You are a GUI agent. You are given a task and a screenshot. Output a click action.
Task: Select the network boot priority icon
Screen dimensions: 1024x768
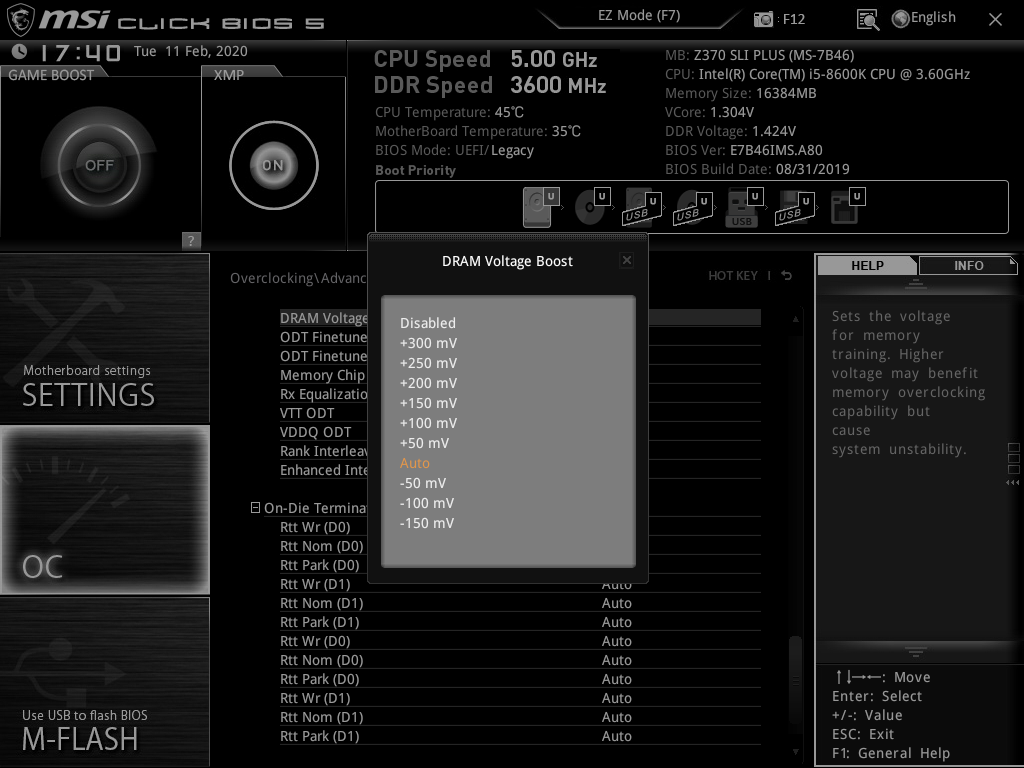pos(847,207)
